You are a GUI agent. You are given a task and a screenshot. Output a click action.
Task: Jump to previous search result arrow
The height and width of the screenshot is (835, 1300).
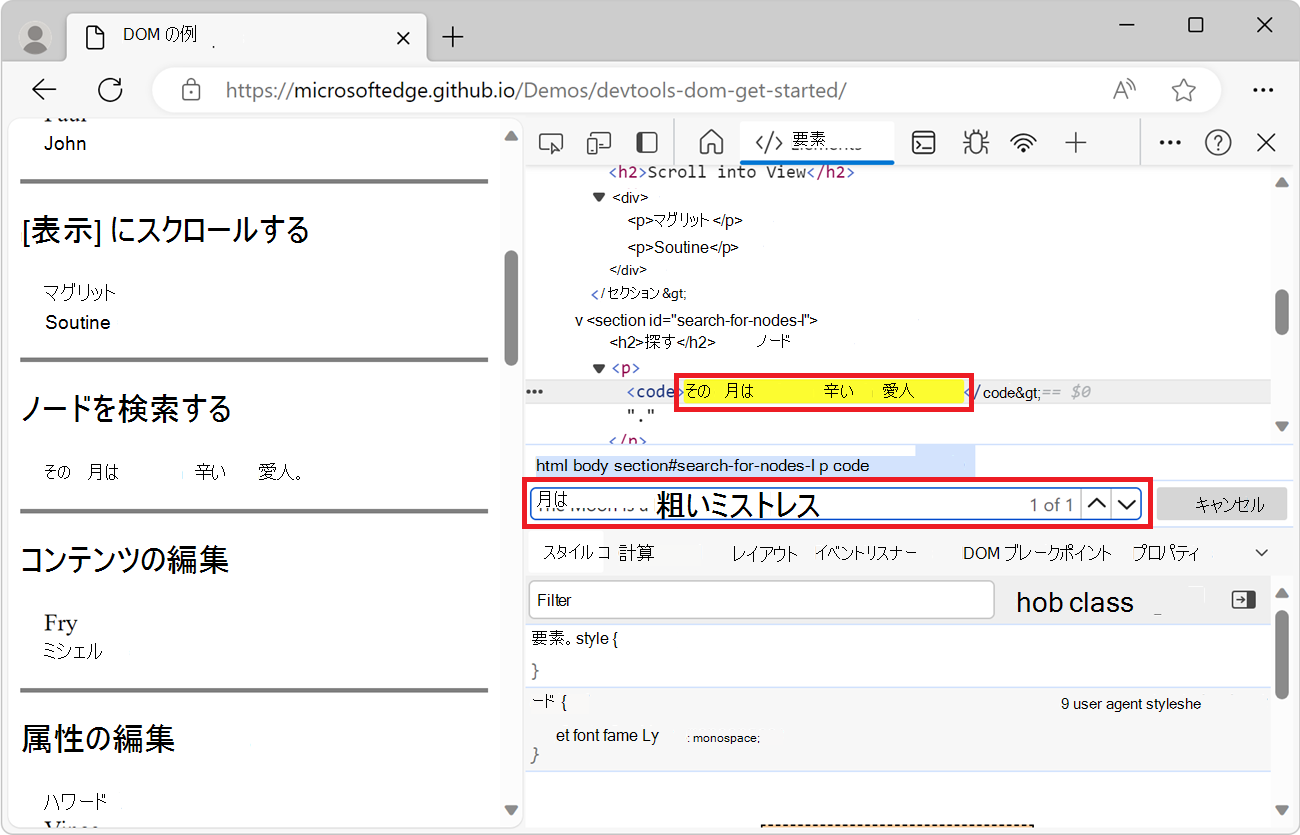click(x=1097, y=504)
